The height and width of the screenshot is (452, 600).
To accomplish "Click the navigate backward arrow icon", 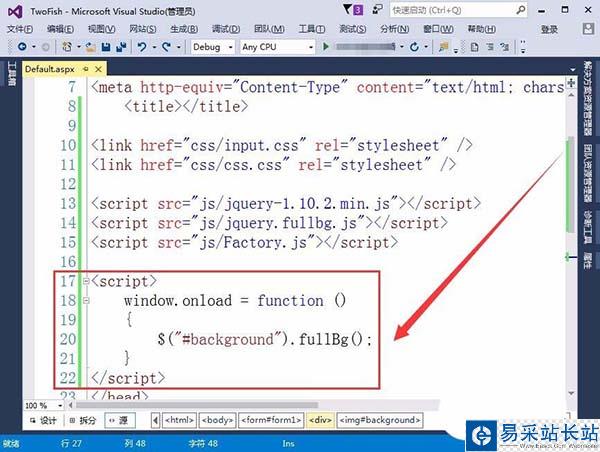I will 22,47.
